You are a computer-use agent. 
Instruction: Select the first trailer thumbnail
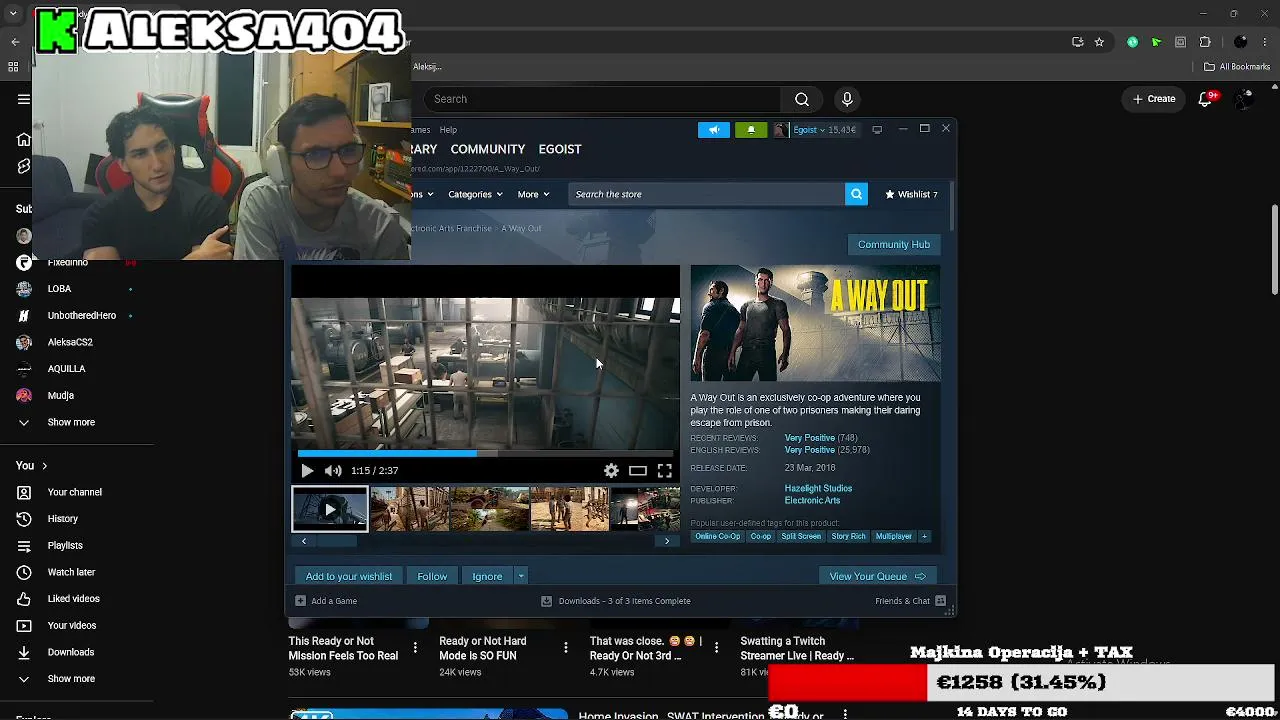coord(330,509)
